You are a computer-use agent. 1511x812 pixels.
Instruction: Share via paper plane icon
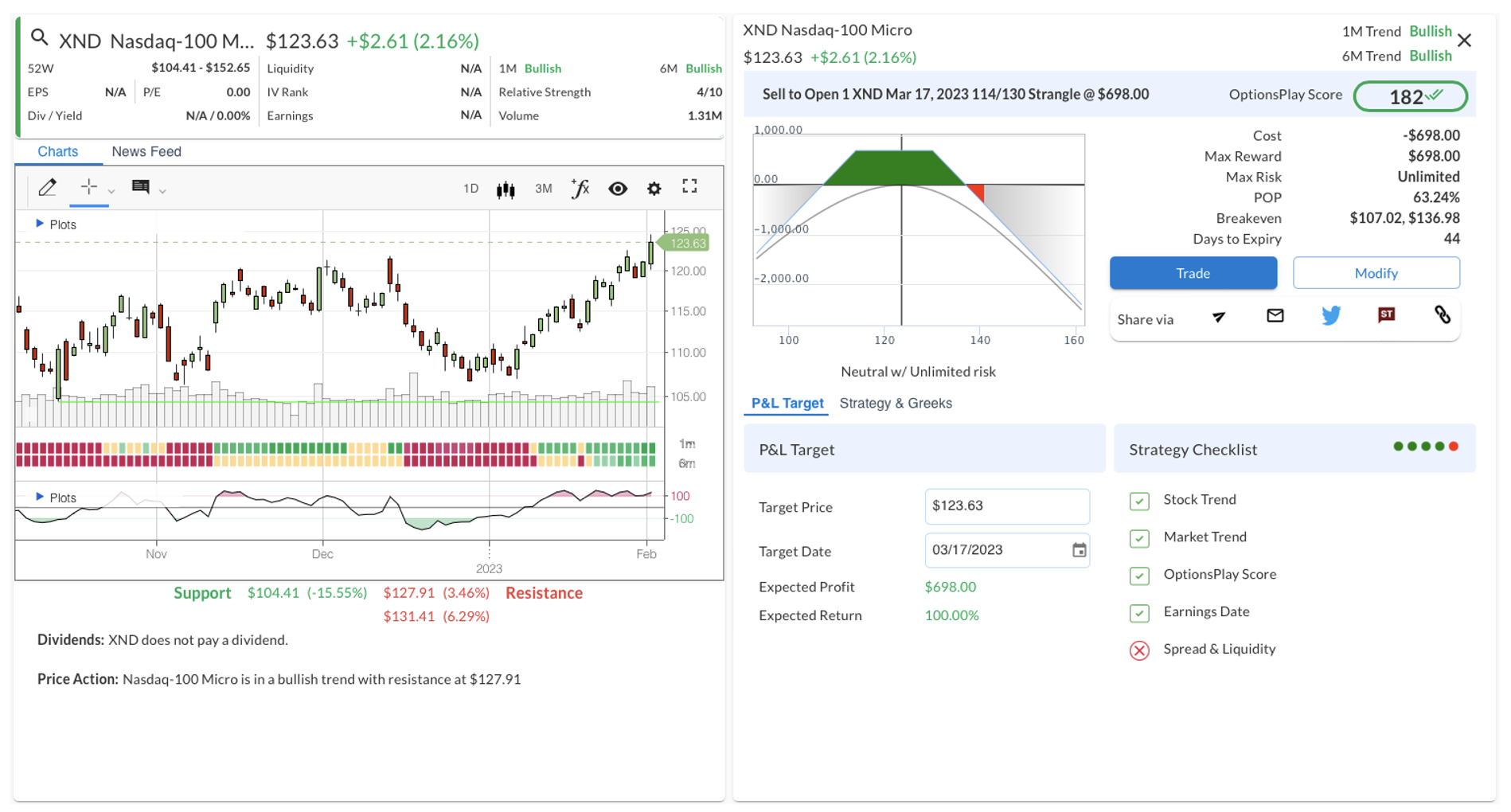pyautogui.click(x=1219, y=317)
